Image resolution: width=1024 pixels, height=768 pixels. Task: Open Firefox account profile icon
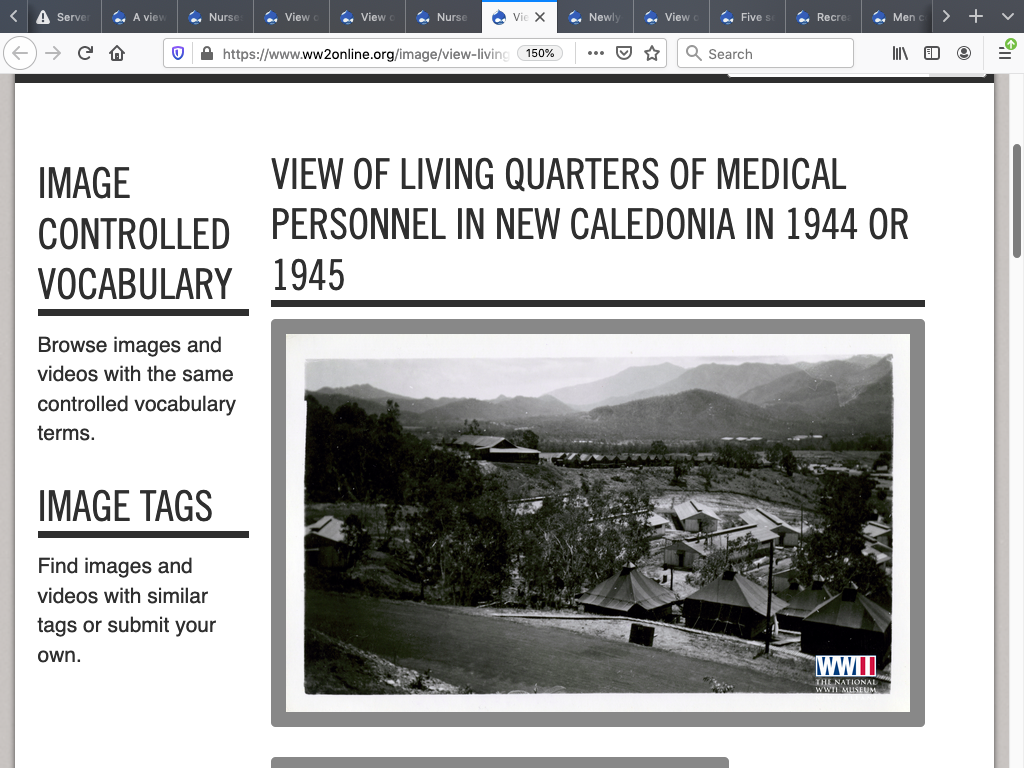coord(964,54)
